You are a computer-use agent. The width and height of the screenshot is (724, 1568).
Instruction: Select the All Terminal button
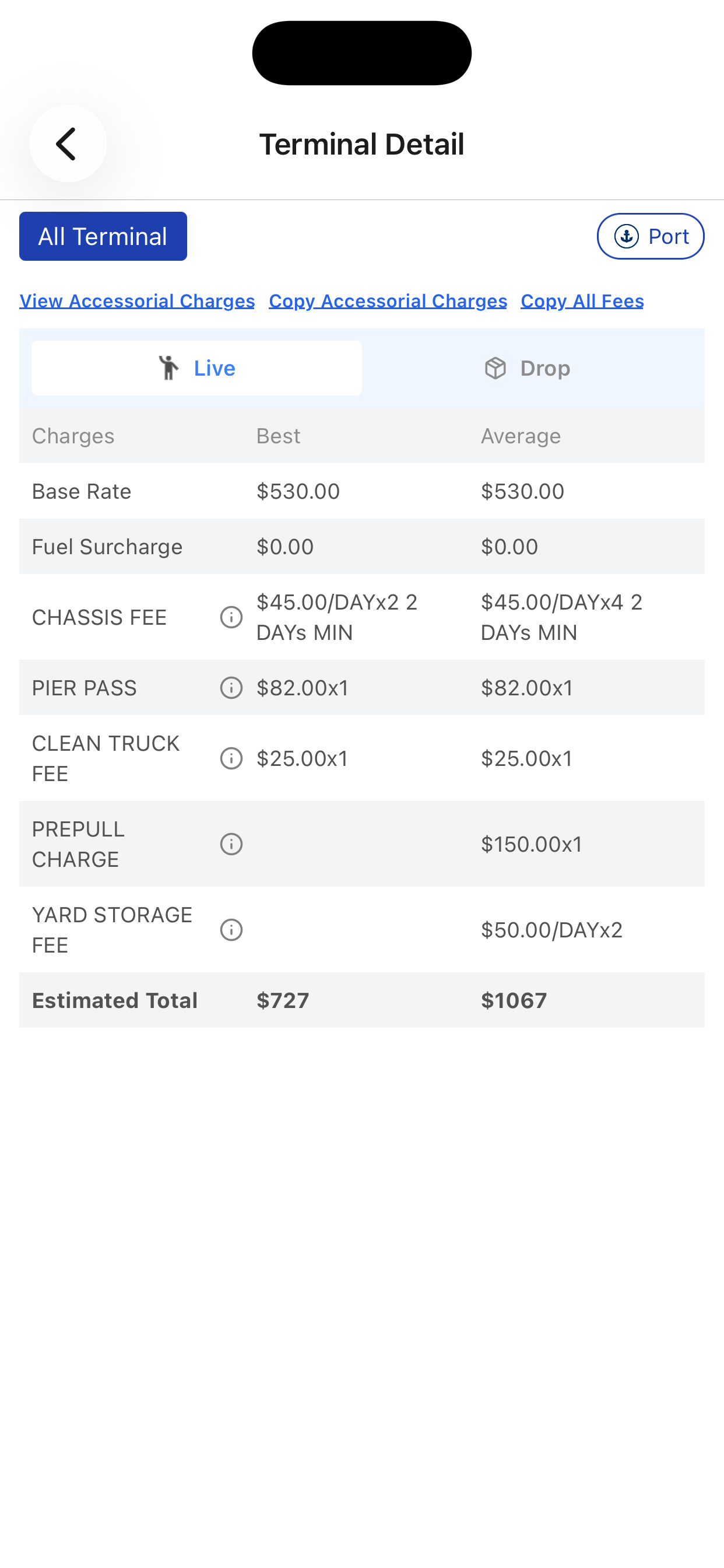(103, 236)
